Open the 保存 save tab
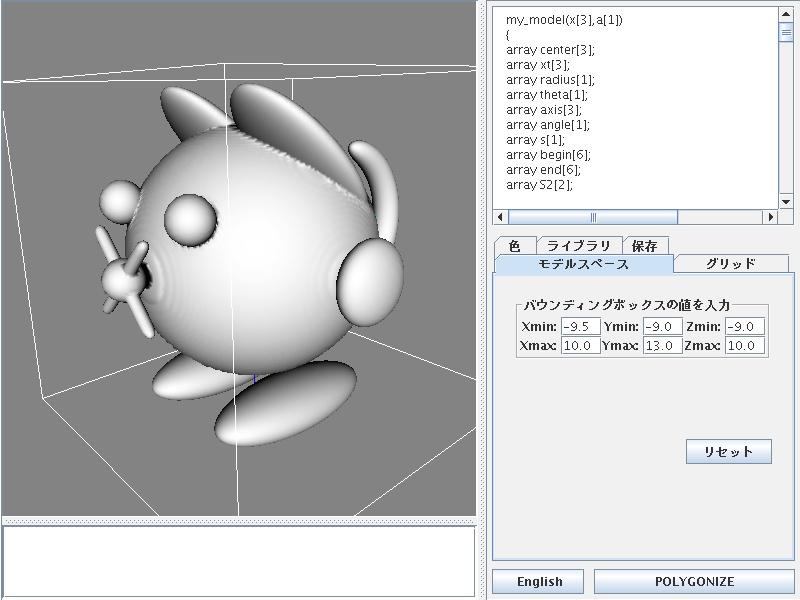 point(645,246)
